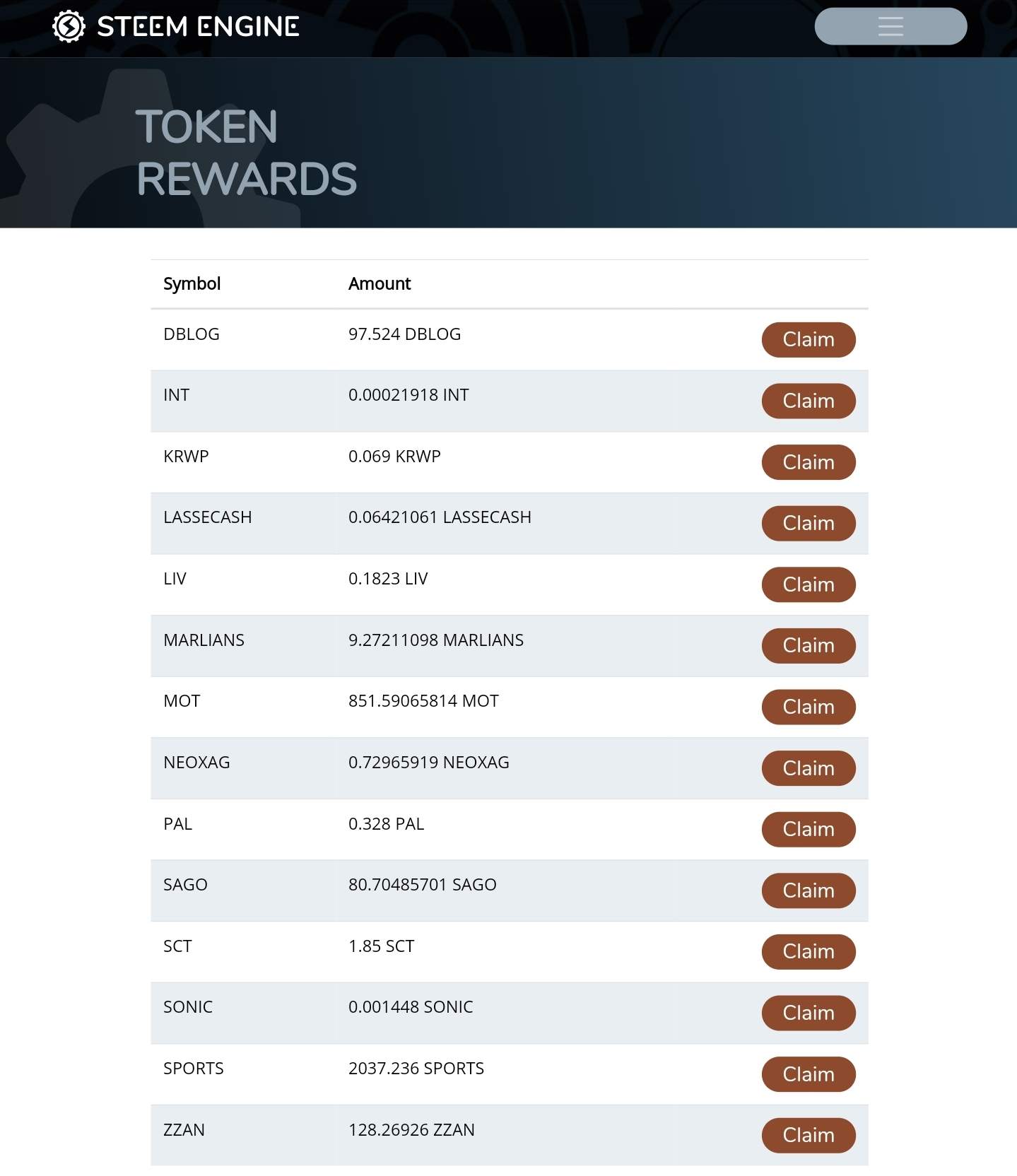Claim the DBLOG token reward
This screenshot has width=1017, height=1176.
click(808, 340)
